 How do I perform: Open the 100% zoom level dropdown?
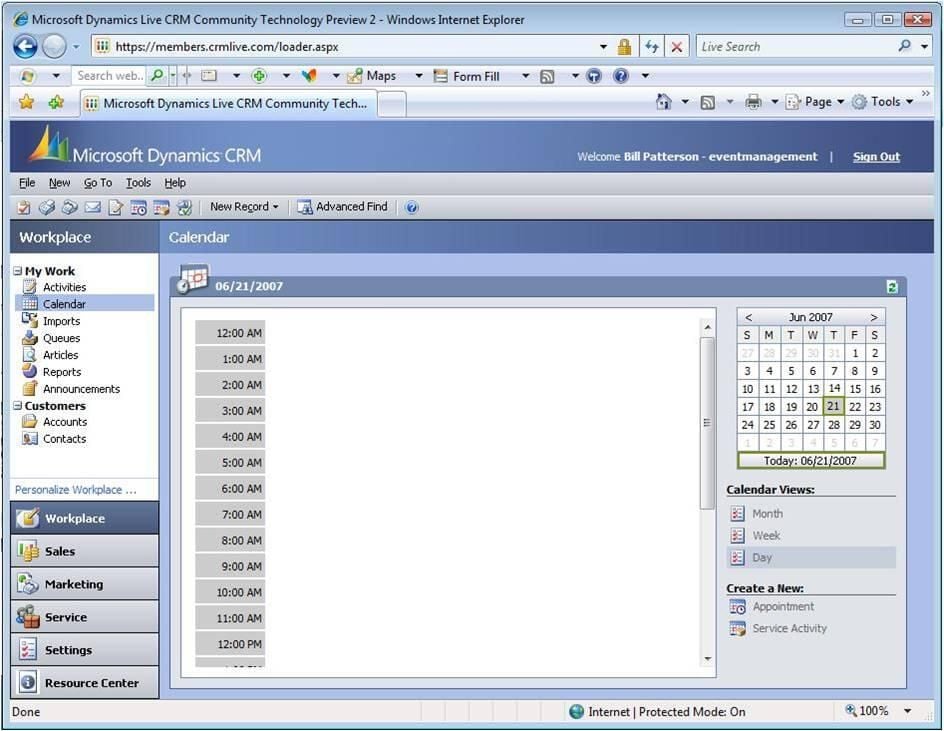pos(907,711)
